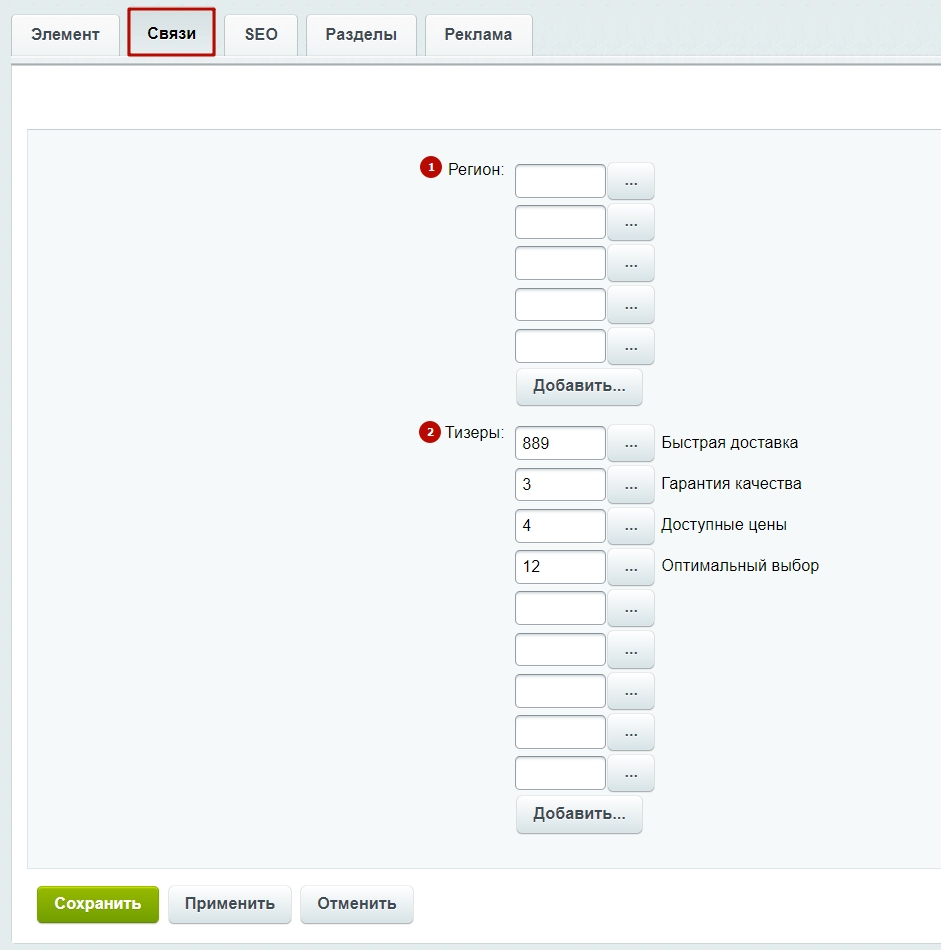The width and height of the screenshot is (941, 950).
Task: Switch to the Элемент tab
Action: [65, 35]
